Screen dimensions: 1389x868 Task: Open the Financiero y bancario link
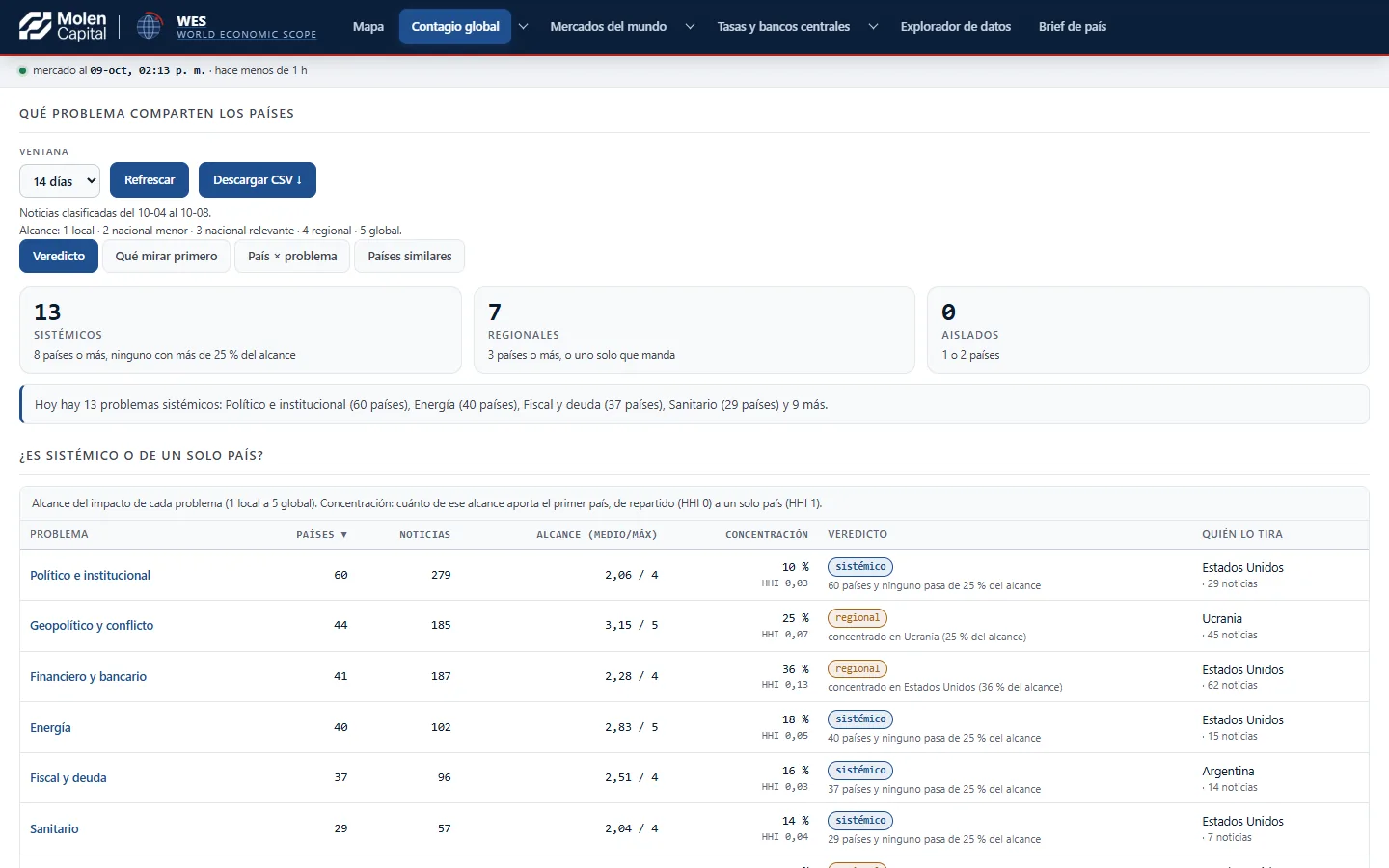coord(89,677)
